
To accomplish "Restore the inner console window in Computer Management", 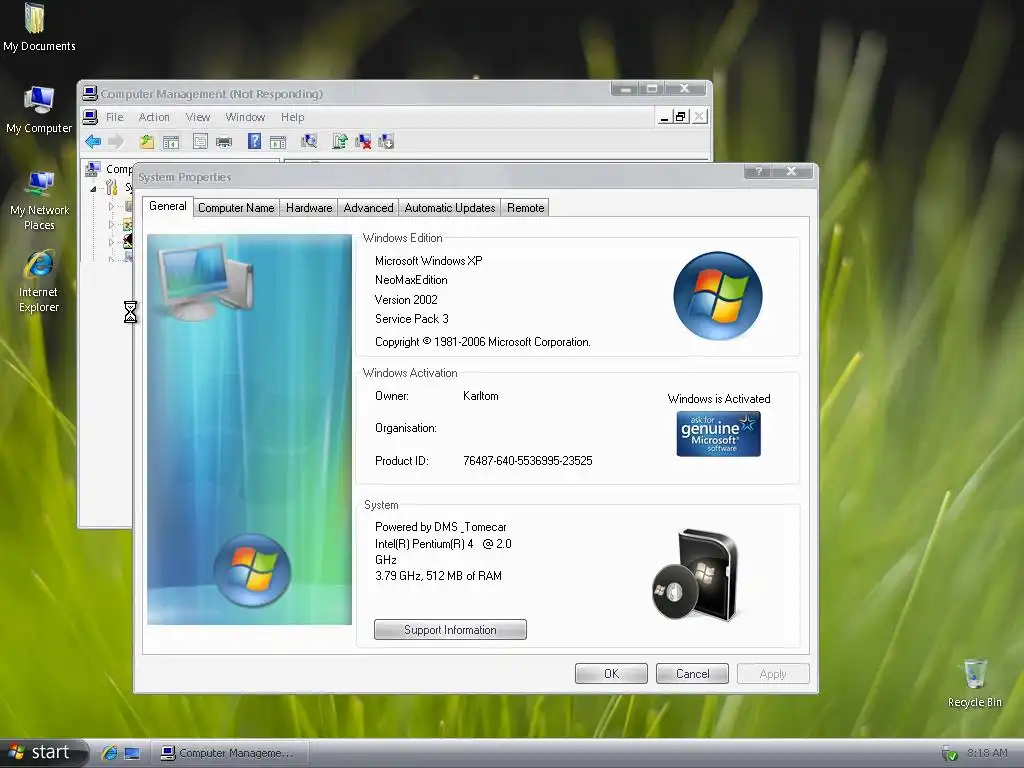I will click(x=680, y=117).
